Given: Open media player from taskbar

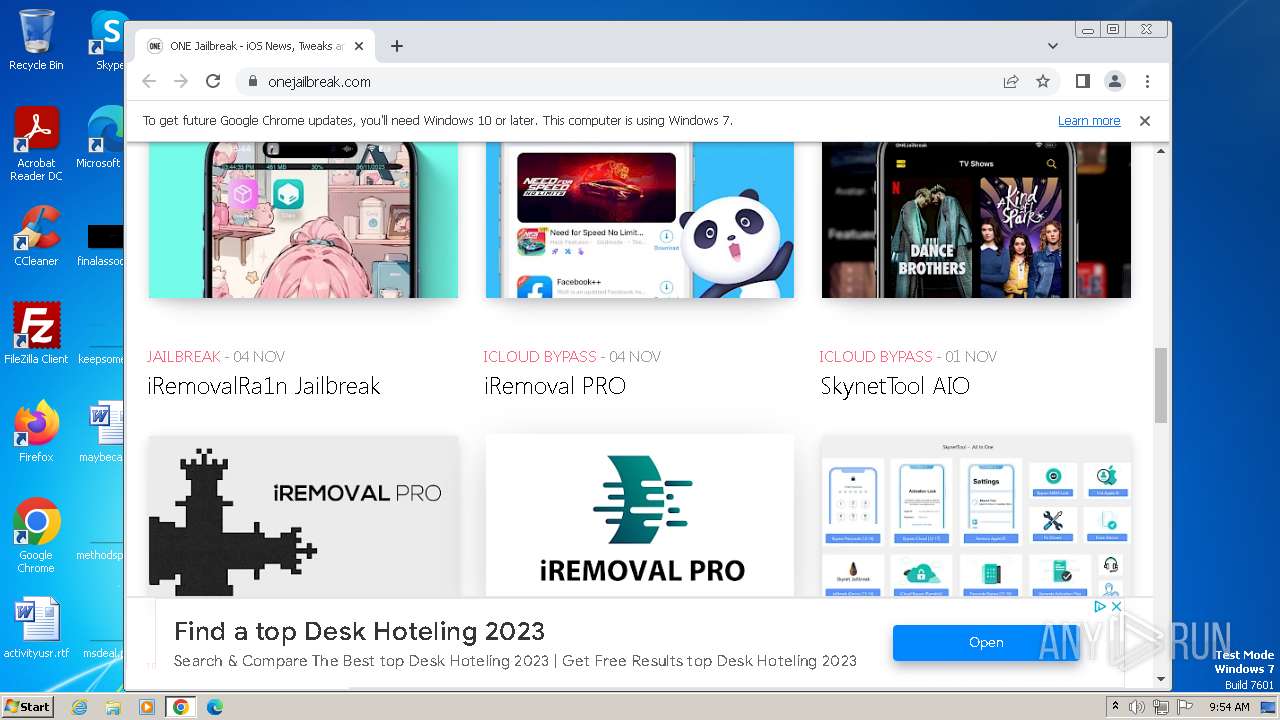Looking at the screenshot, I should click(147, 707).
